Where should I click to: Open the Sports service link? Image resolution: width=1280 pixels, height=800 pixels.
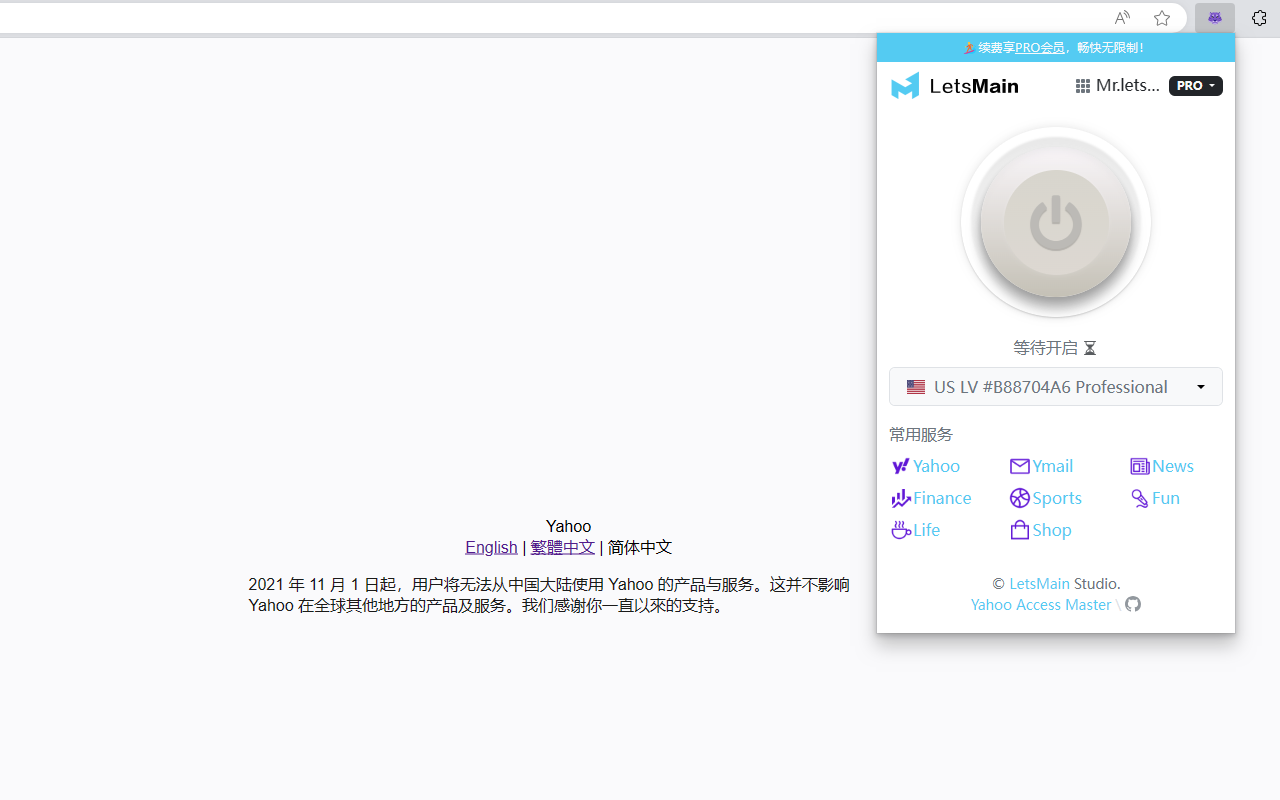(1046, 498)
